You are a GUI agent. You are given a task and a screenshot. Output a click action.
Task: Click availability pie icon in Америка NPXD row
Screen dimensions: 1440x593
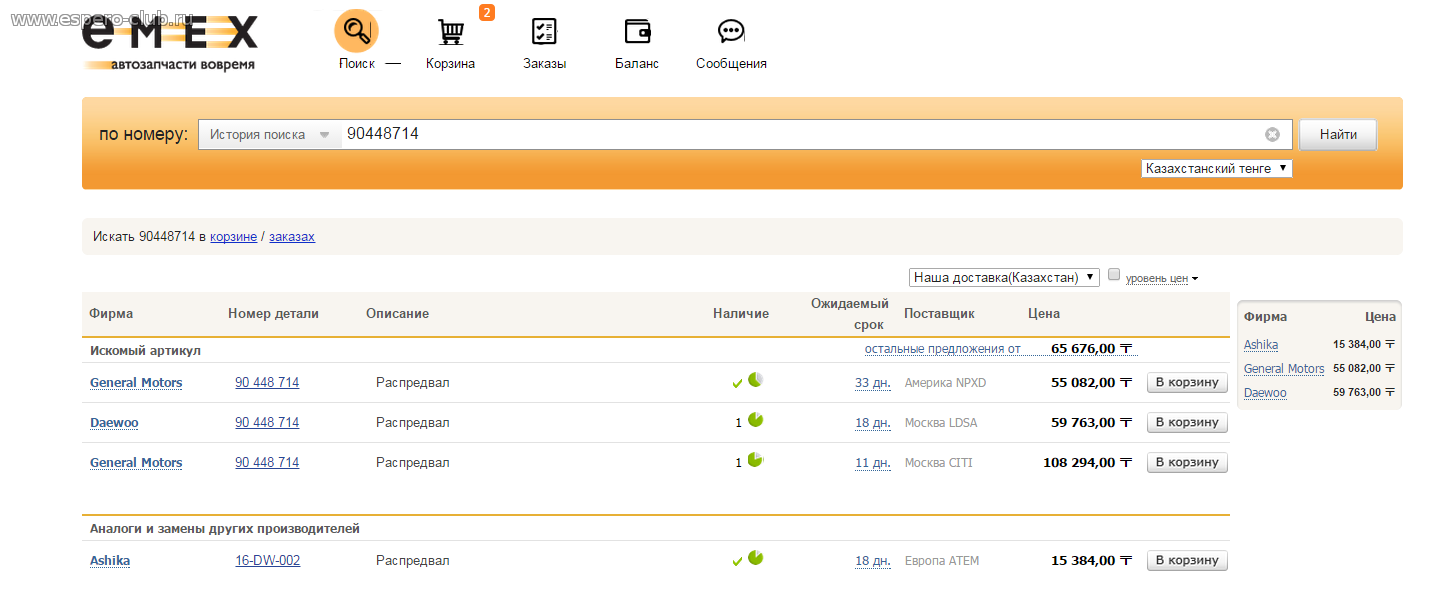click(x=756, y=380)
